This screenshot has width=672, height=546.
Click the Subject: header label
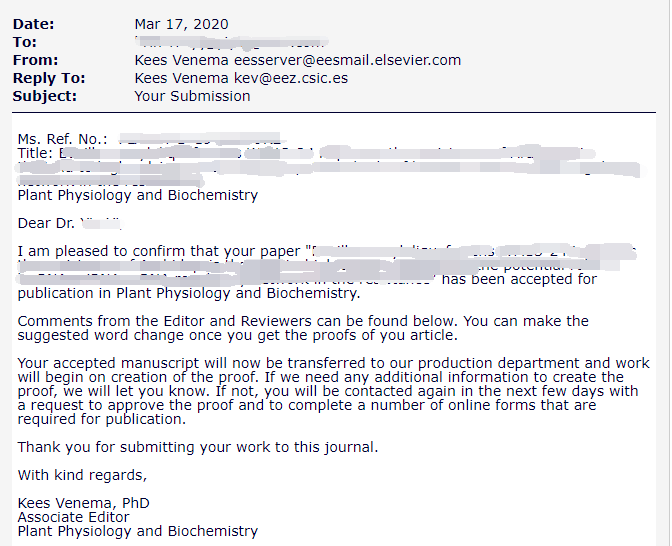click(45, 96)
